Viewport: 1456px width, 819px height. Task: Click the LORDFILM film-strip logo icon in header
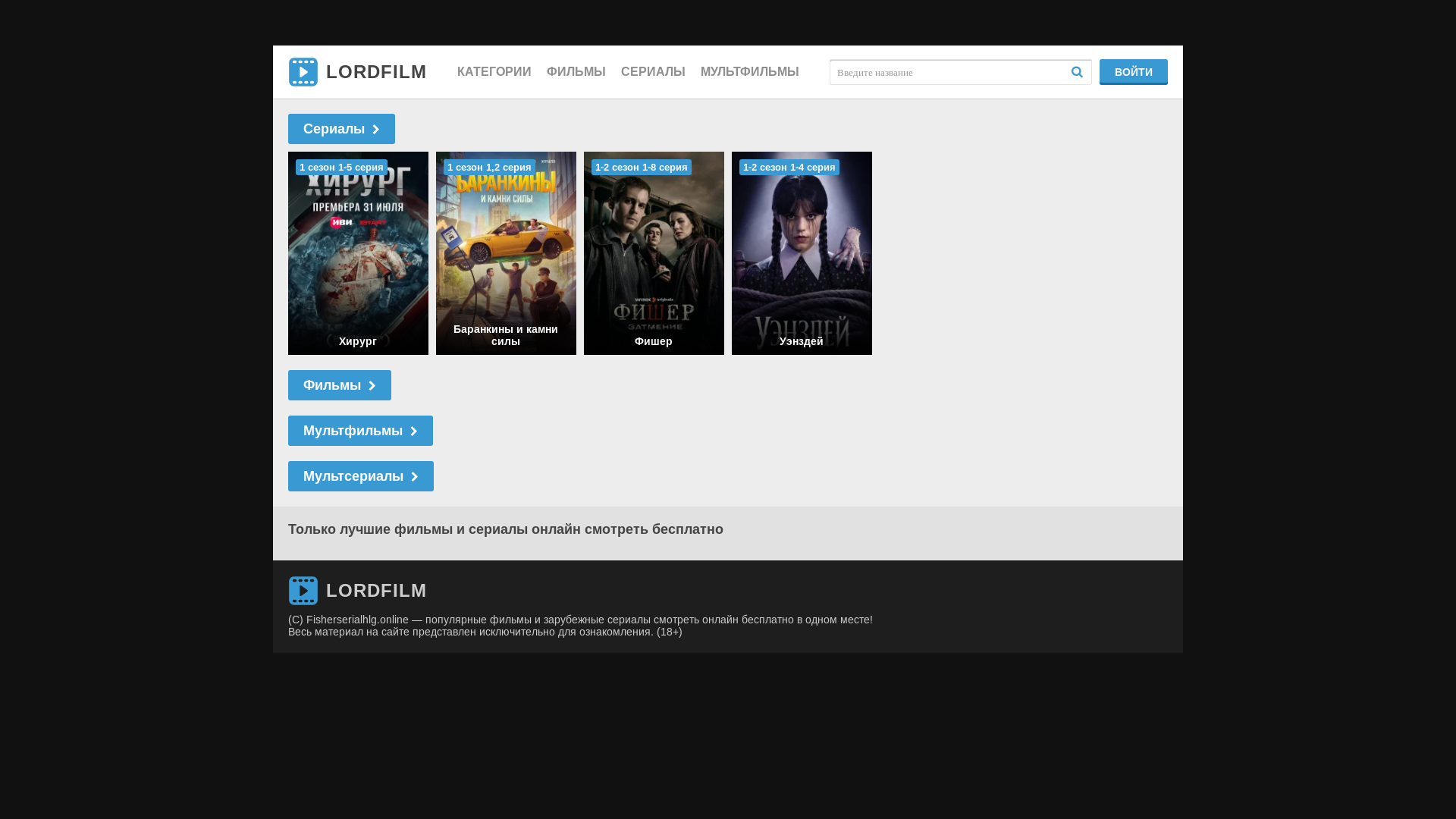pyautogui.click(x=303, y=72)
